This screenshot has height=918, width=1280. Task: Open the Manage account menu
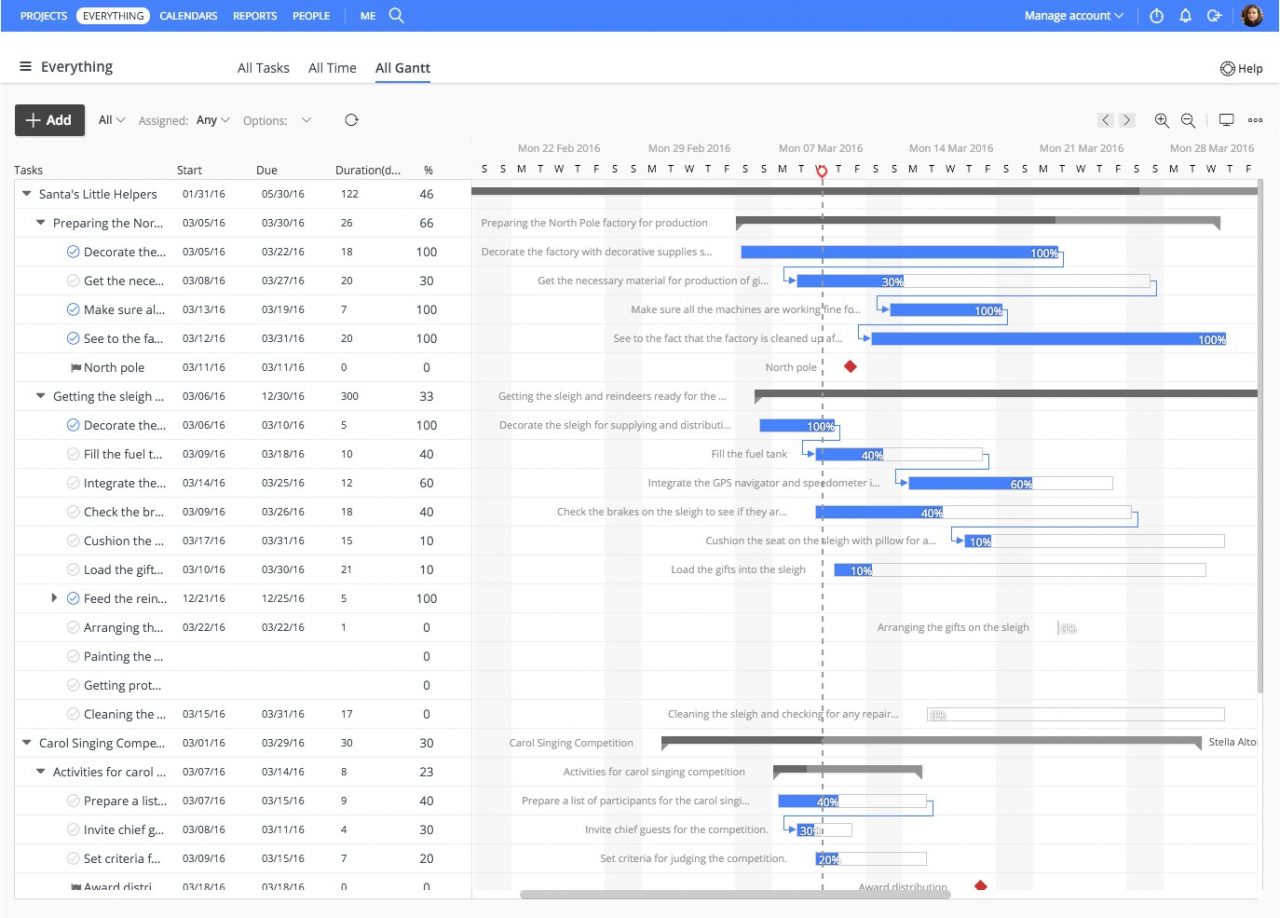tap(1071, 15)
